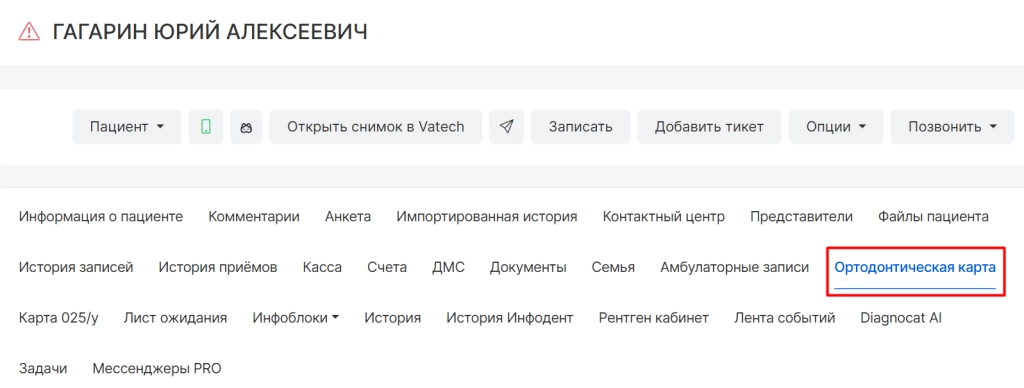Screen dimensions: 1024x388
Task: Open the Рентген кабинет tab
Action: point(654,318)
